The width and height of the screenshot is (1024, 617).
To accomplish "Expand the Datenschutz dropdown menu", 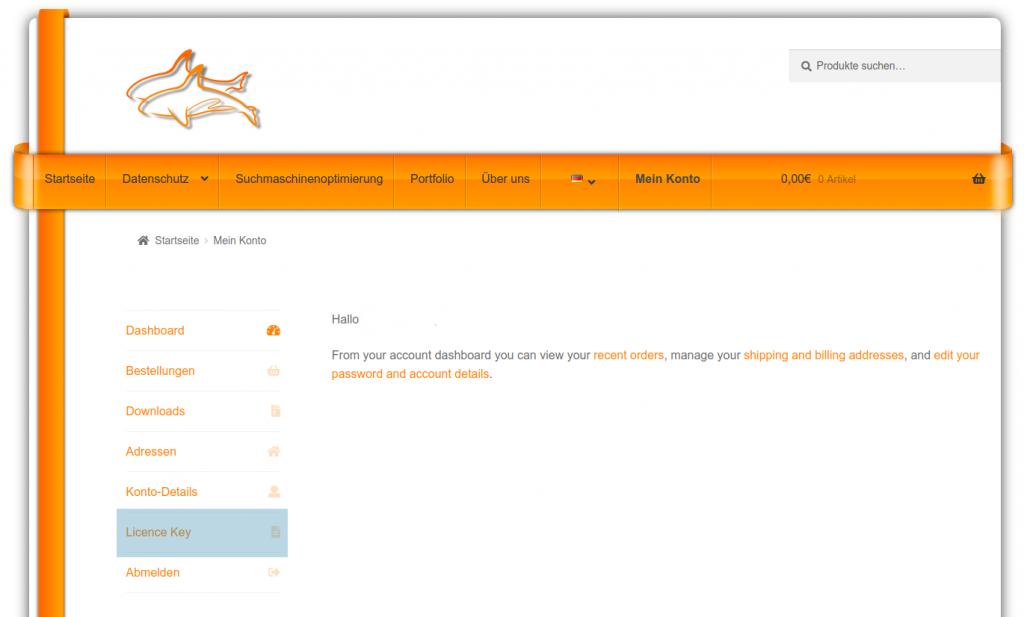I will (165, 179).
